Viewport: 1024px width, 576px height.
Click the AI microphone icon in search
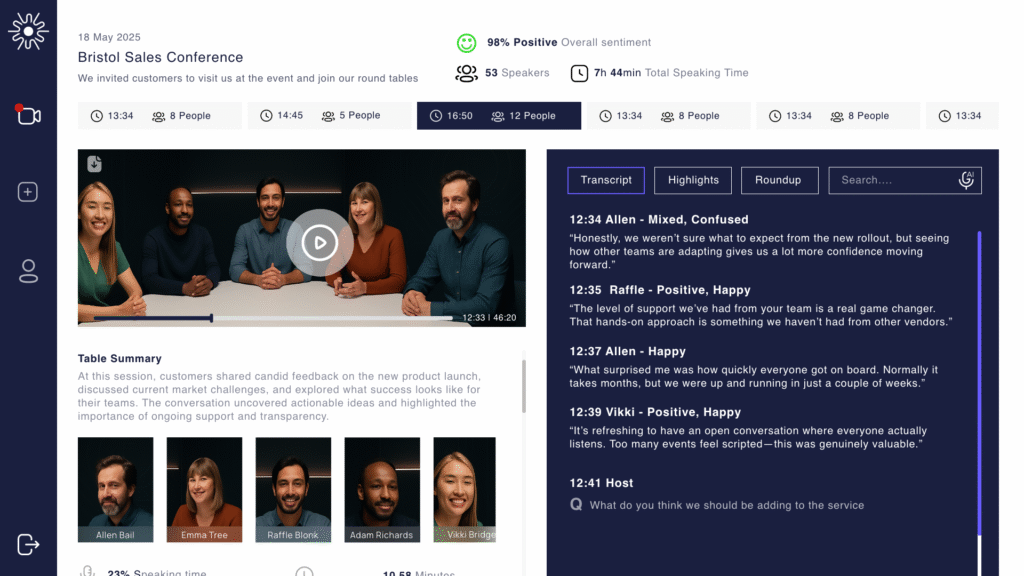pyautogui.click(x=966, y=180)
